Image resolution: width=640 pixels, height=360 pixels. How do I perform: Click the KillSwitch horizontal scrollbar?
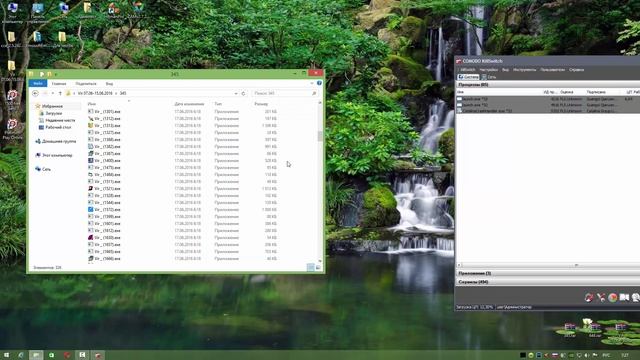click(x=547, y=265)
